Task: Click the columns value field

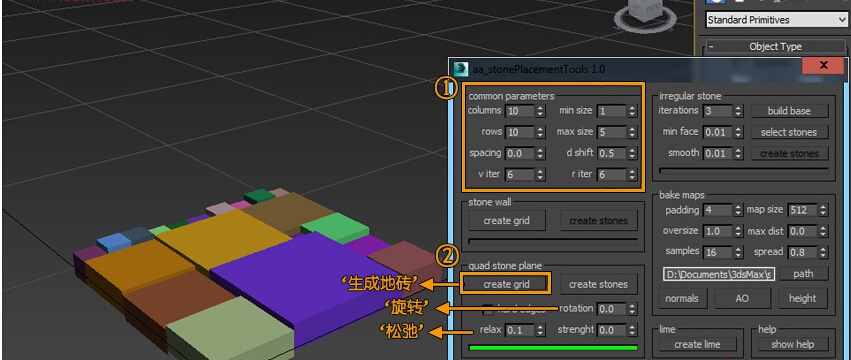Action: click(x=519, y=111)
